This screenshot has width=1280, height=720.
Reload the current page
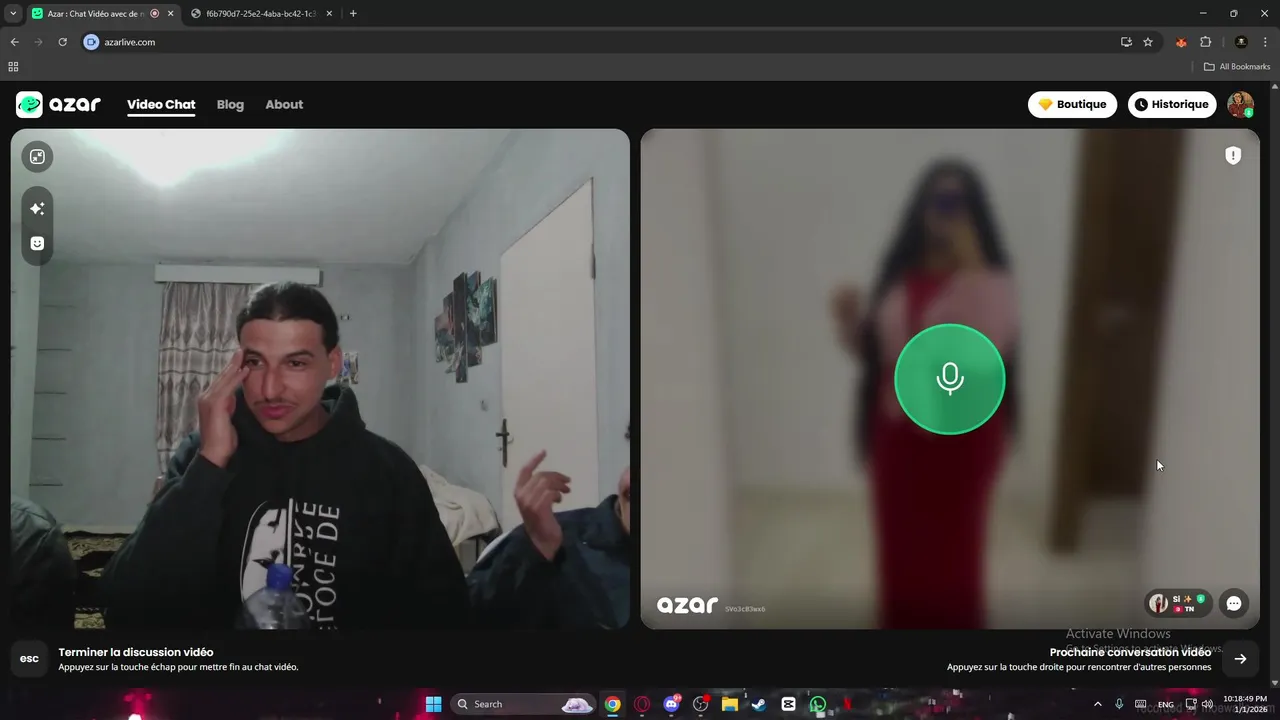[x=62, y=42]
